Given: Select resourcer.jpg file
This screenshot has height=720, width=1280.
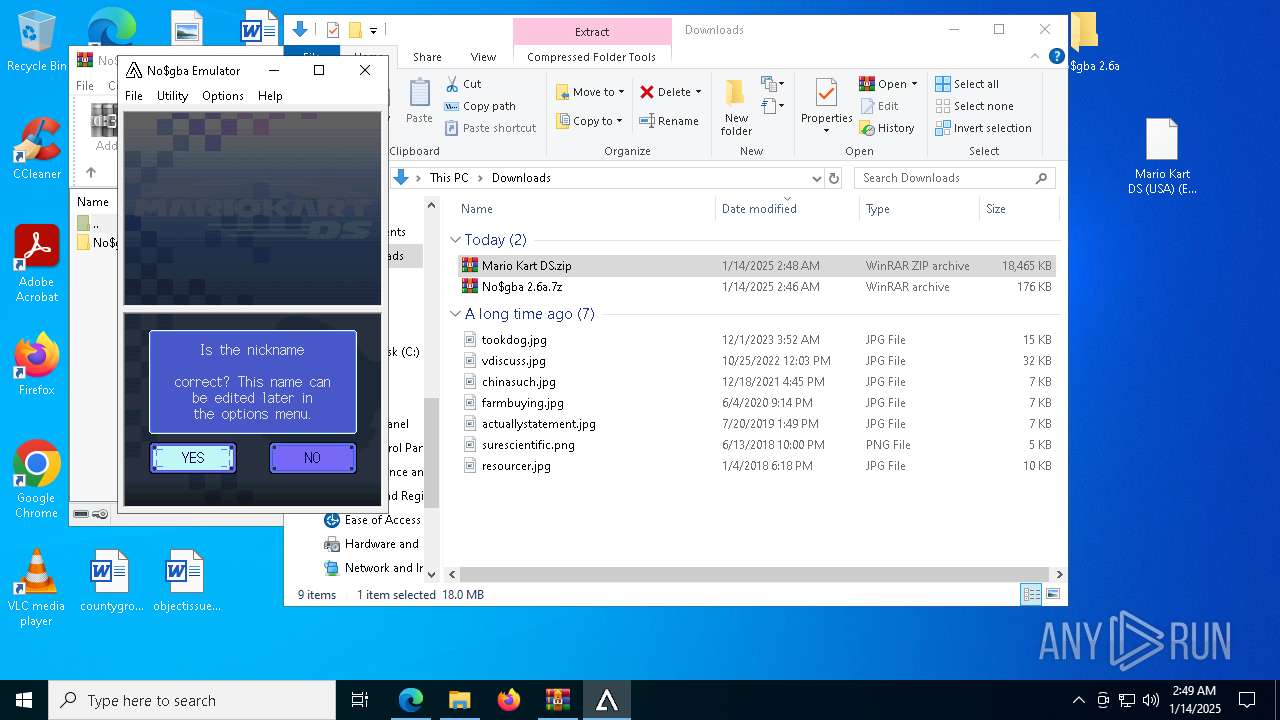Looking at the screenshot, I should pos(757,466).
